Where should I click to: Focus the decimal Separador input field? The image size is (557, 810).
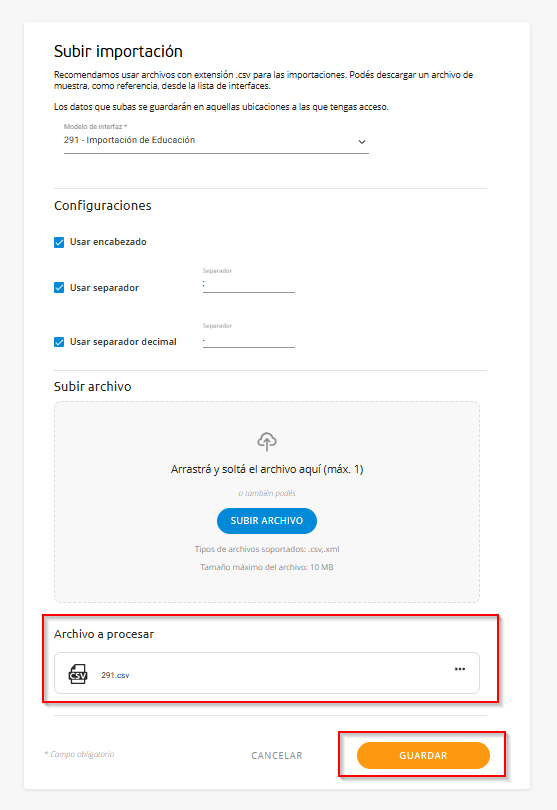click(x=249, y=339)
